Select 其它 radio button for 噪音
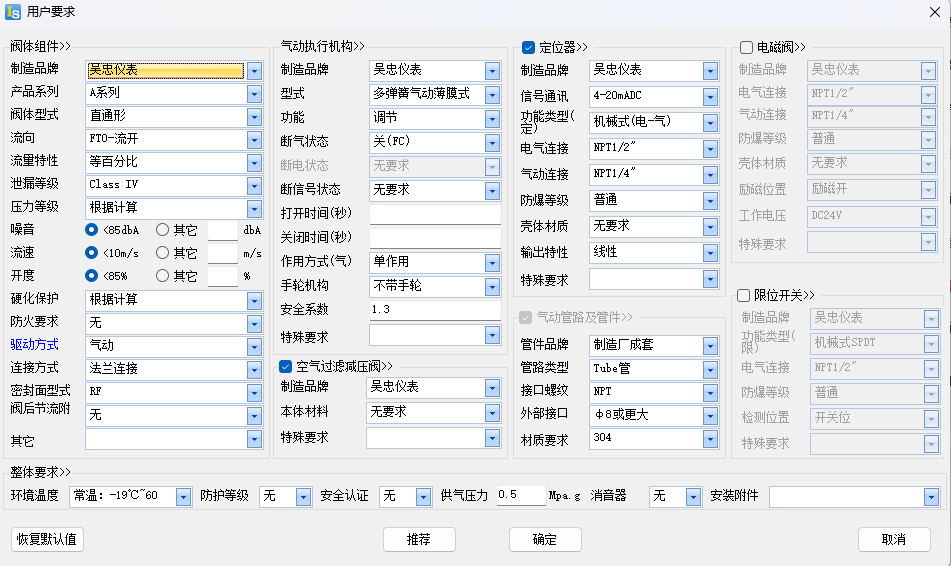This screenshot has height=566, width=951. tap(162, 230)
